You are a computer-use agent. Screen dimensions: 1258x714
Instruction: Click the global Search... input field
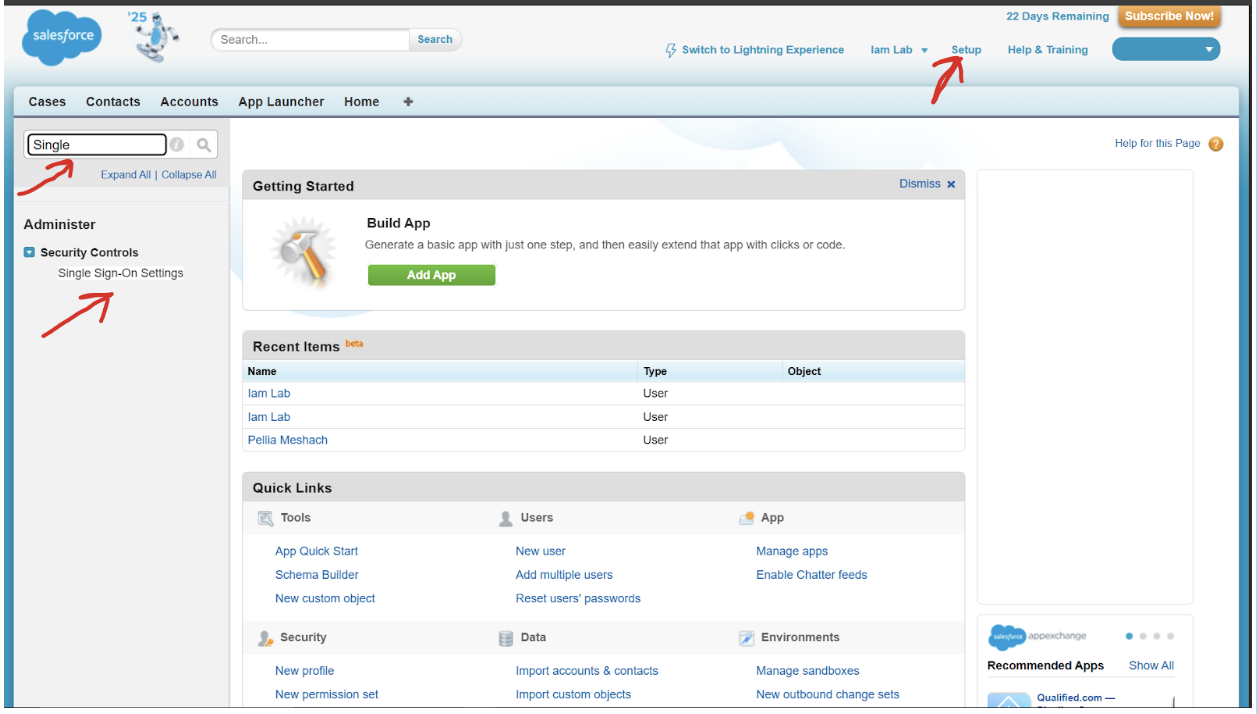(x=310, y=40)
